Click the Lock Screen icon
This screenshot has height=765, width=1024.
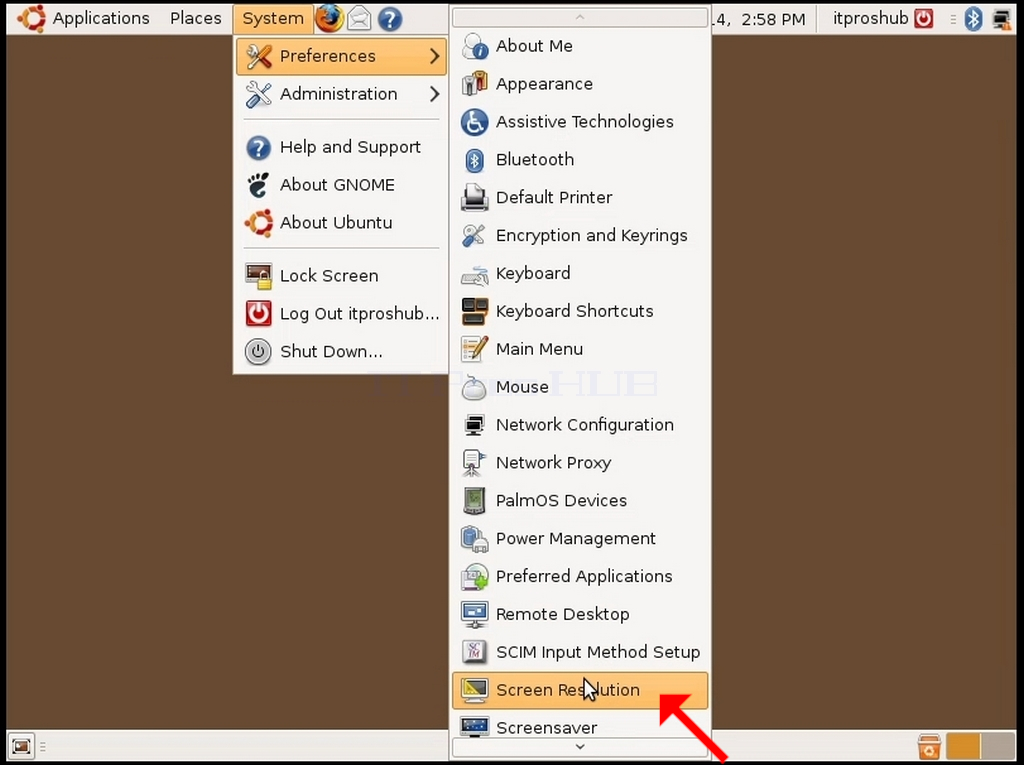pos(259,276)
